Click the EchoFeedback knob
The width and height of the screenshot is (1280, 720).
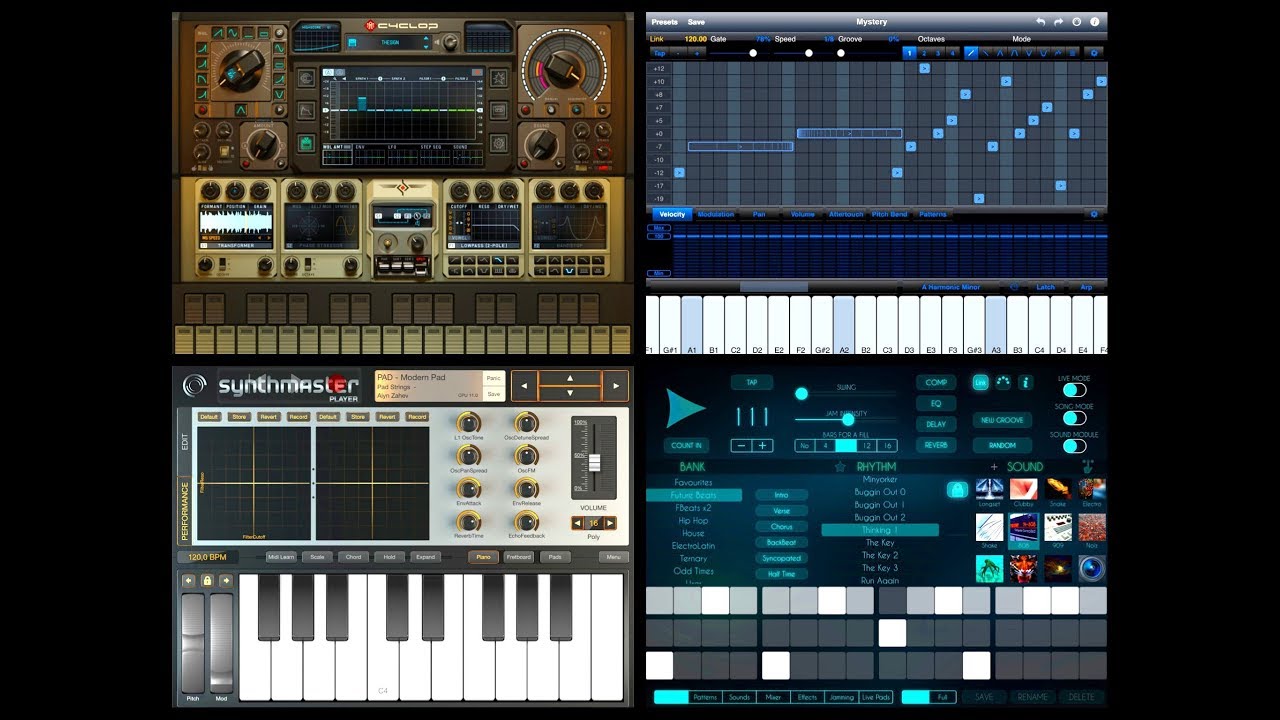(x=526, y=520)
